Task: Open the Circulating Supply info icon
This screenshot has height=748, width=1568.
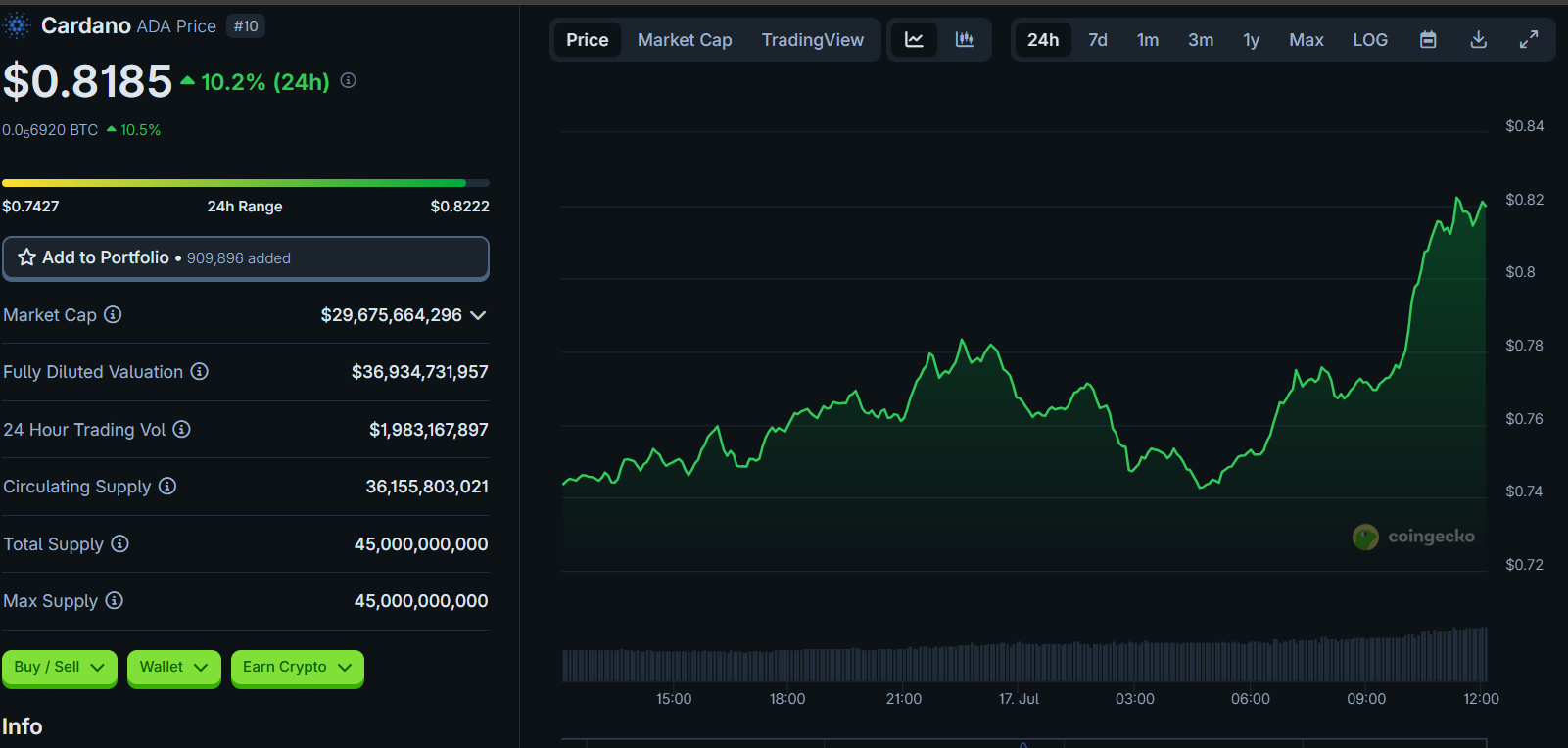Action: 167,486
